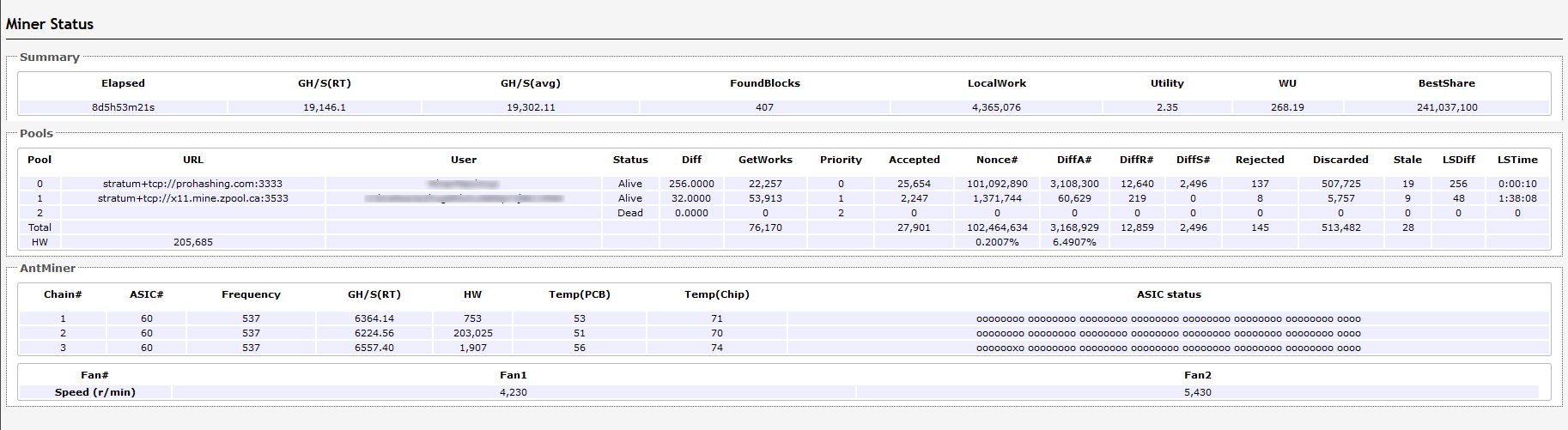Click the Priority column header

coord(841,160)
